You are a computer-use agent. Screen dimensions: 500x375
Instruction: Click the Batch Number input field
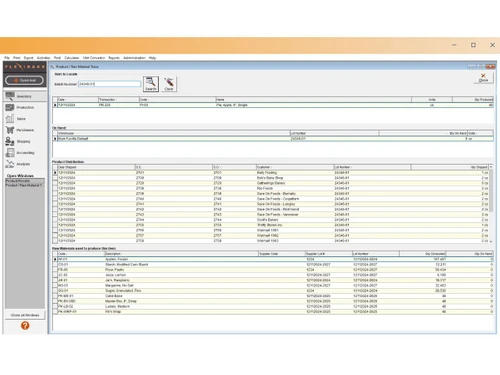pyautogui.click(x=109, y=84)
